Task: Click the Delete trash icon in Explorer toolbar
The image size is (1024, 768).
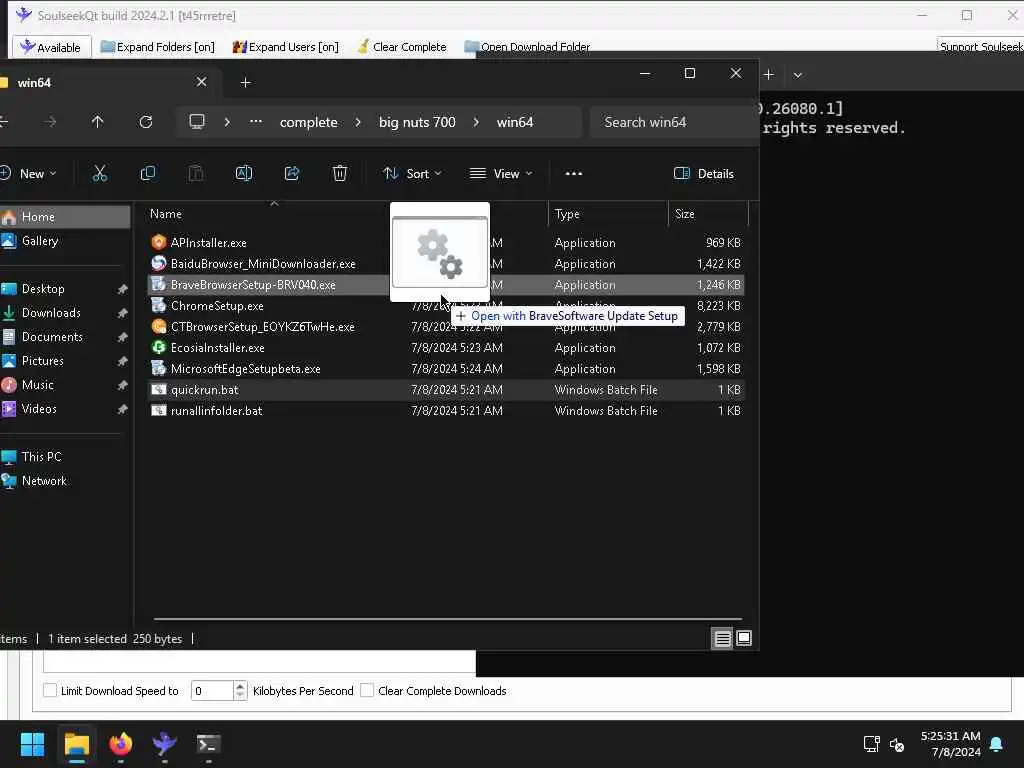Action: point(340,174)
